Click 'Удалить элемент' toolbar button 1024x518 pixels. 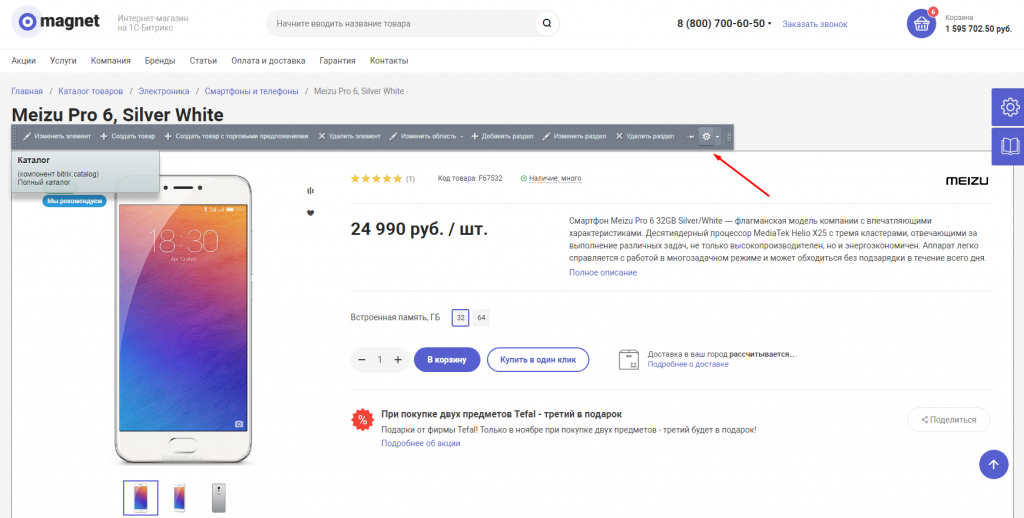[x=349, y=137]
